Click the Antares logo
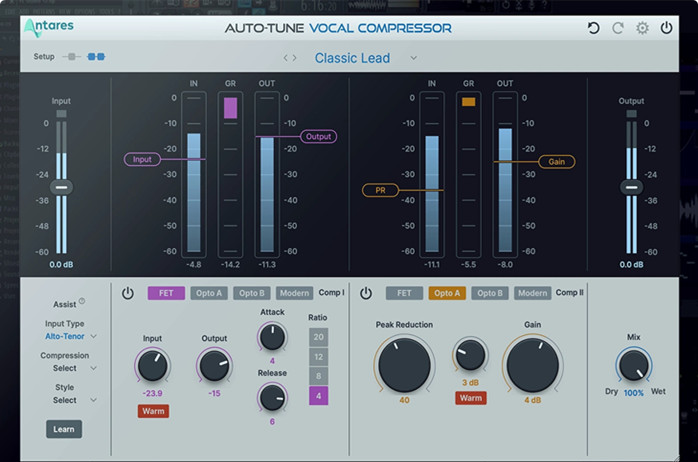The image size is (698, 462). 49,28
